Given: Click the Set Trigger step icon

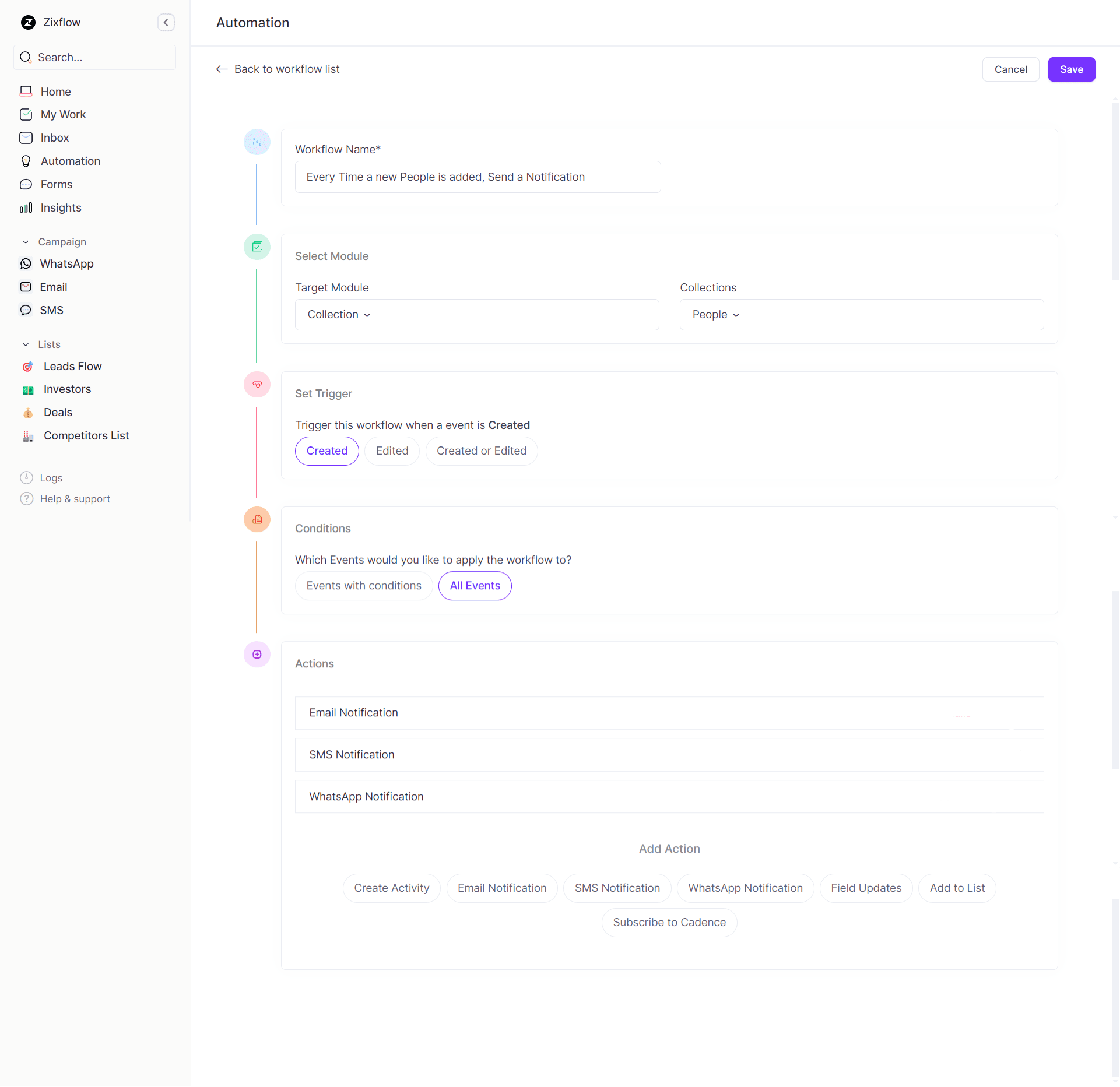Looking at the screenshot, I should [x=257, y=385].
